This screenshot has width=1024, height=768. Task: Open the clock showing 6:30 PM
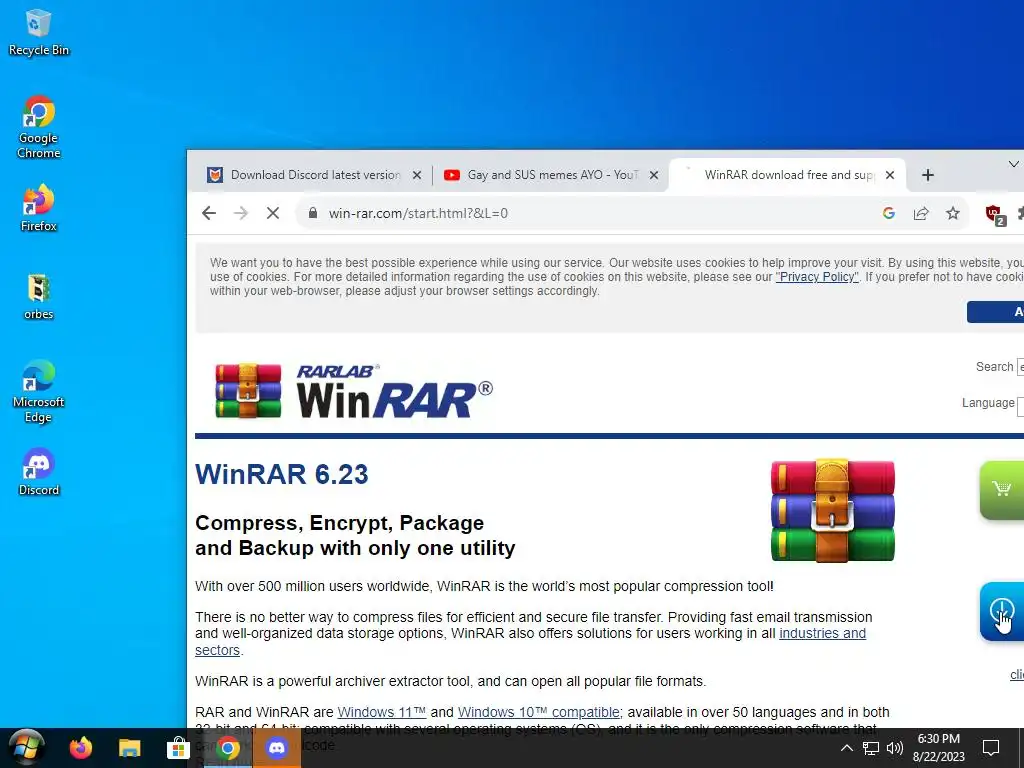938,748
